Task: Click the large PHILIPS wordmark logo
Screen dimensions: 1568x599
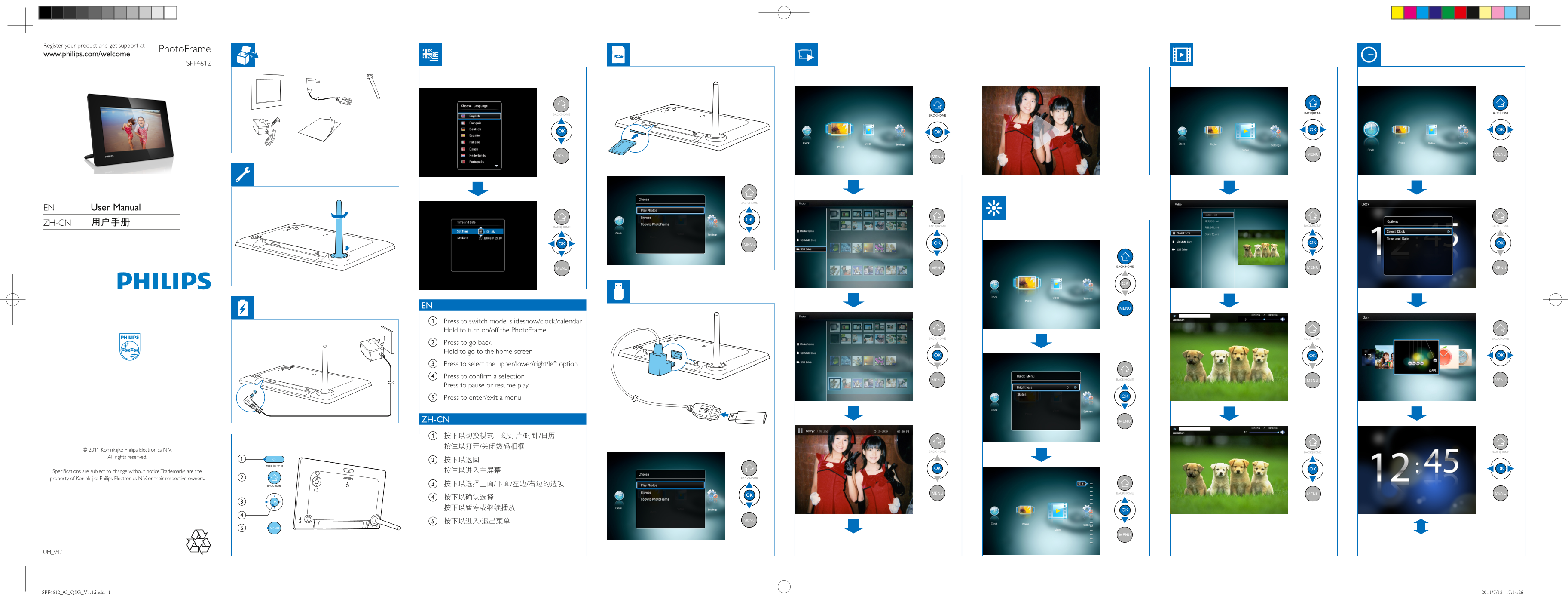Action: 164,281
